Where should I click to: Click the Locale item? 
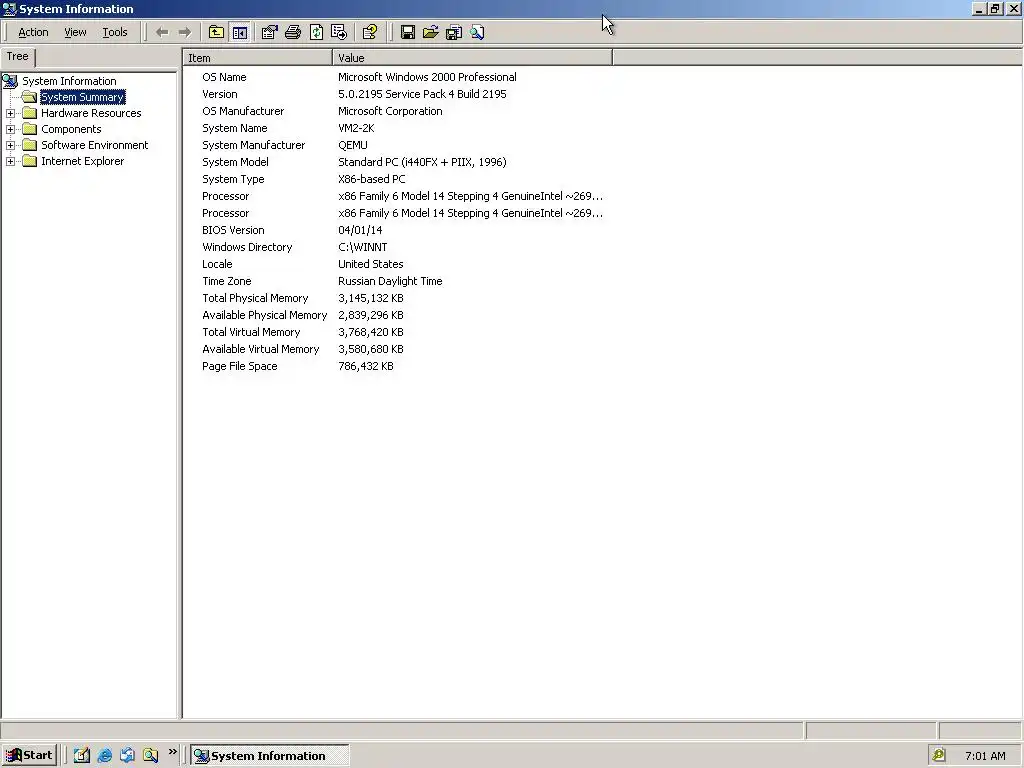click(217, 264)
